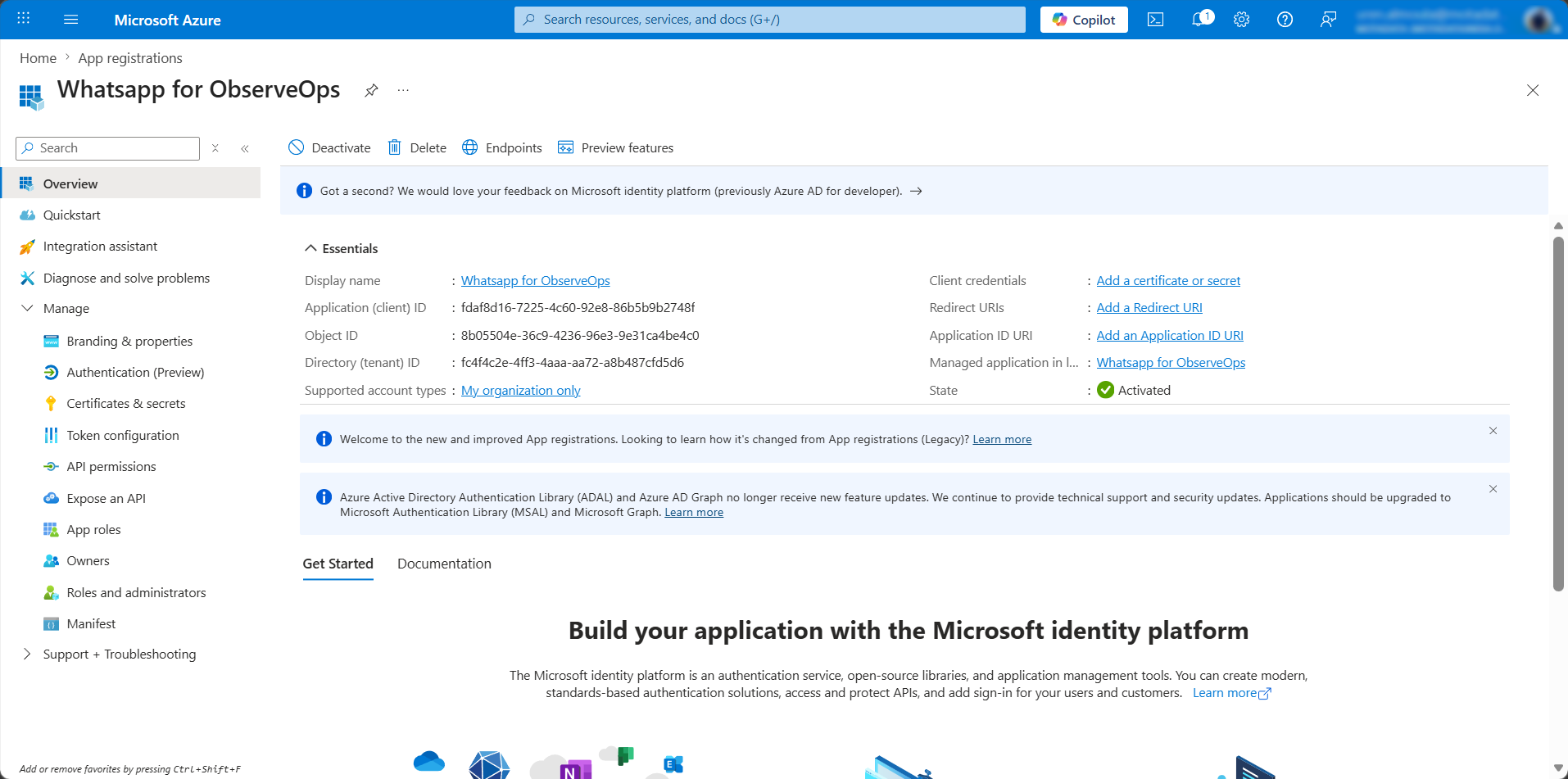This screenshot has width=1568, height=779.
Task: Open the Endpoints panel
Action: [x=502, y=147]
